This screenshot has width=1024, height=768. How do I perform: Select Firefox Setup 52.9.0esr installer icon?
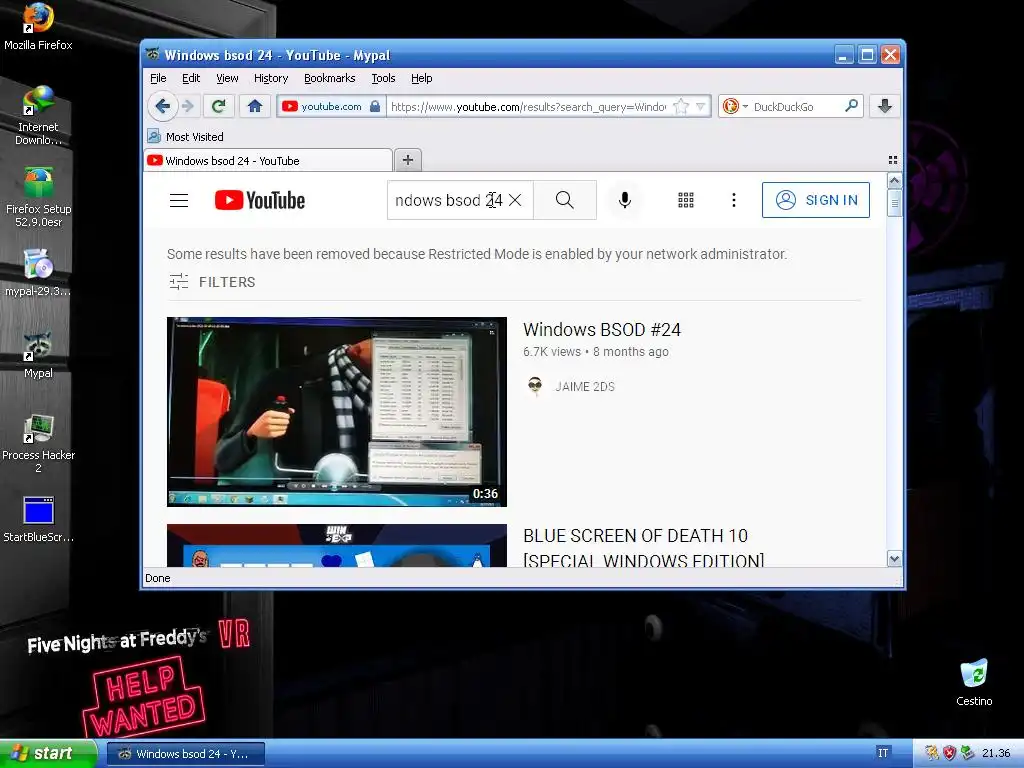[38, 197]
